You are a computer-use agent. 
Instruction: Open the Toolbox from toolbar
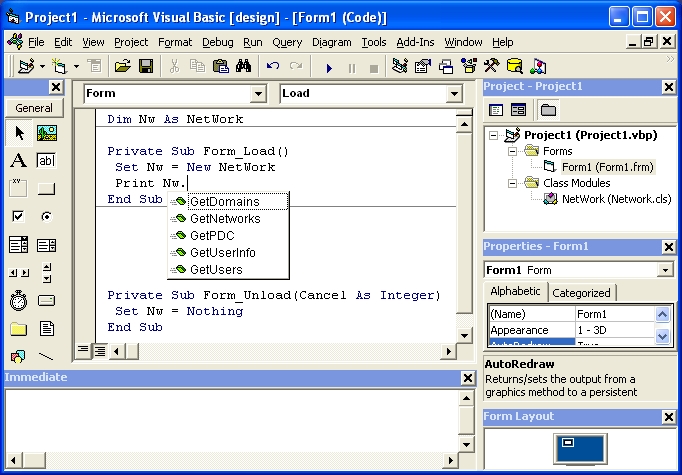click(x=491, y=67)
